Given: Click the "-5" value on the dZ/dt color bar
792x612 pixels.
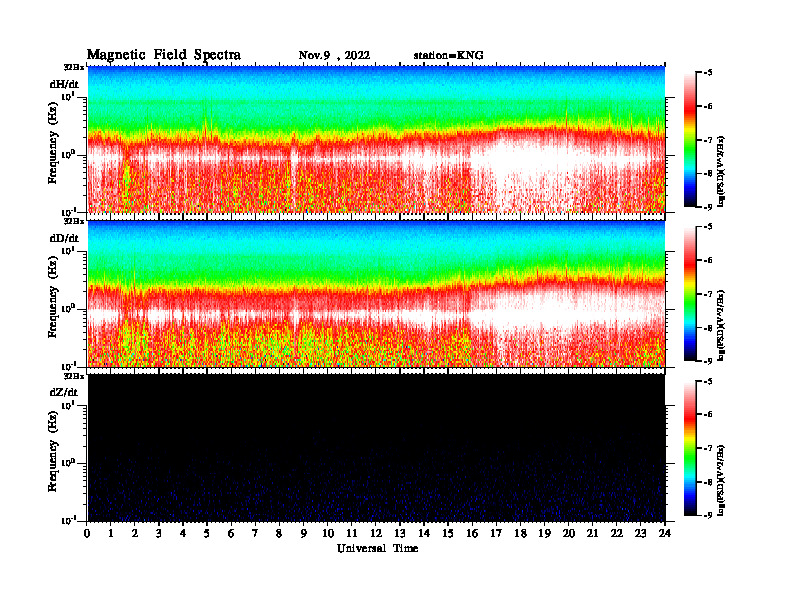Looking at the screenshot, I should coord(708,381).
